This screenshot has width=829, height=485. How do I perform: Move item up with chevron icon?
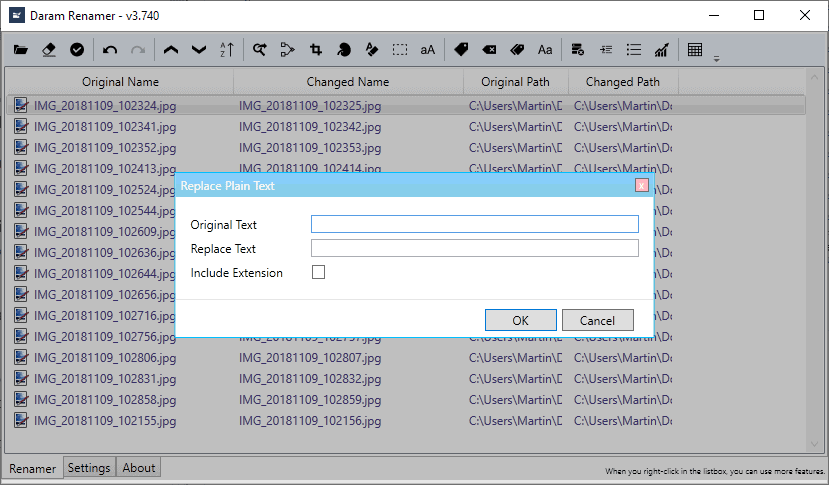(171, 50)
